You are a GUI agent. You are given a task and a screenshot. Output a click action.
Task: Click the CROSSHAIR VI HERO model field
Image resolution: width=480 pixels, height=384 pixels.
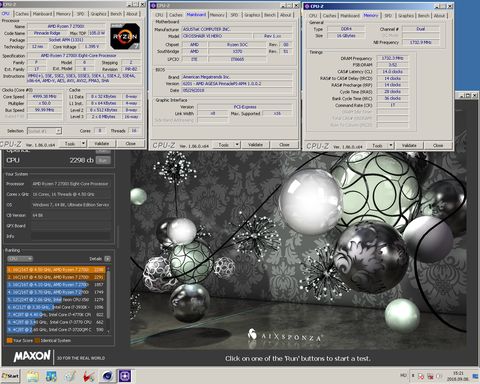[216, 36]
